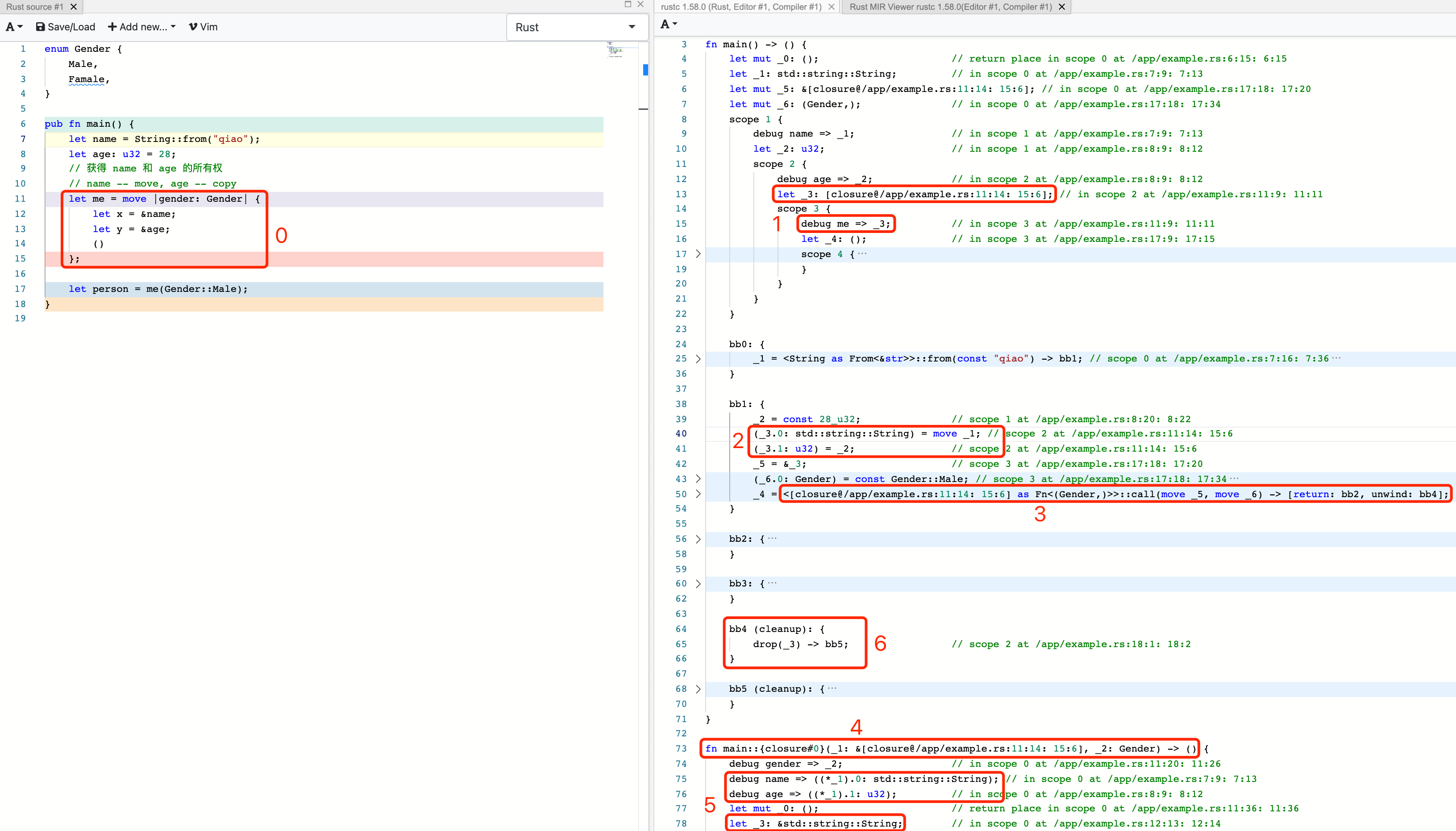Close the Rust source #1 tab
The height and width of the screenshot is (831, 1456).
[74, 7]
